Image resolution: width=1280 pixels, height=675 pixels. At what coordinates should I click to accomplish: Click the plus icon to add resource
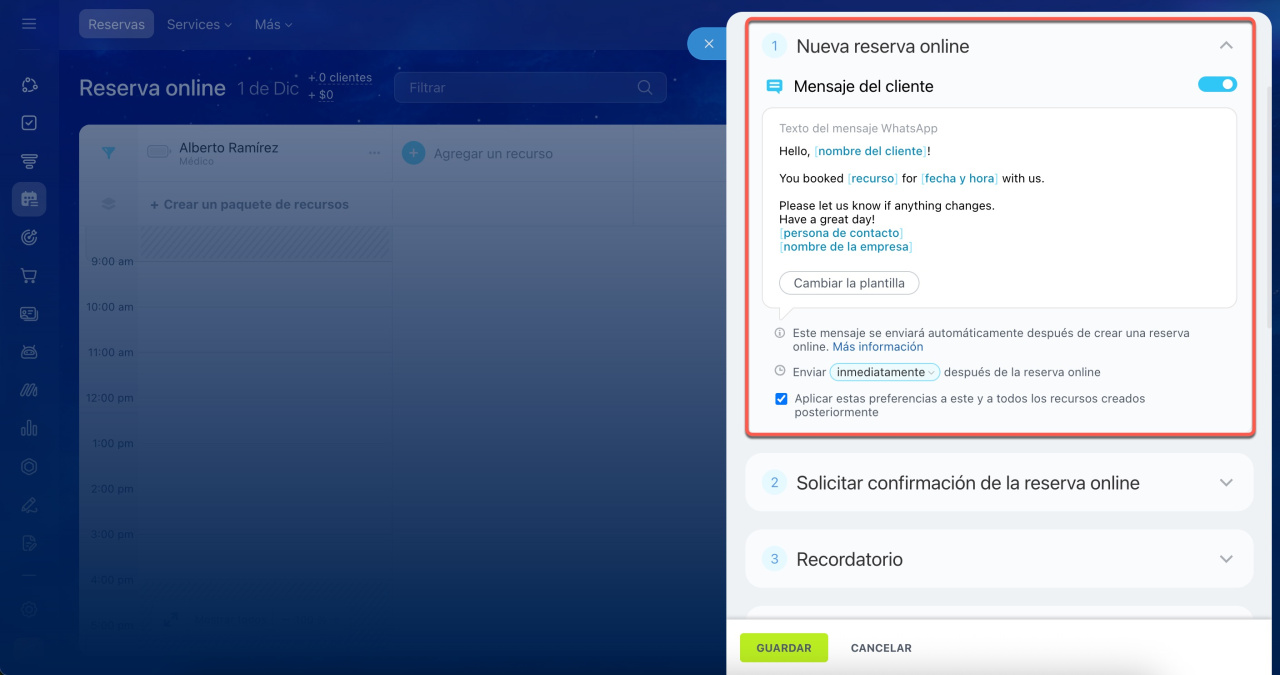tap(413, 153)
